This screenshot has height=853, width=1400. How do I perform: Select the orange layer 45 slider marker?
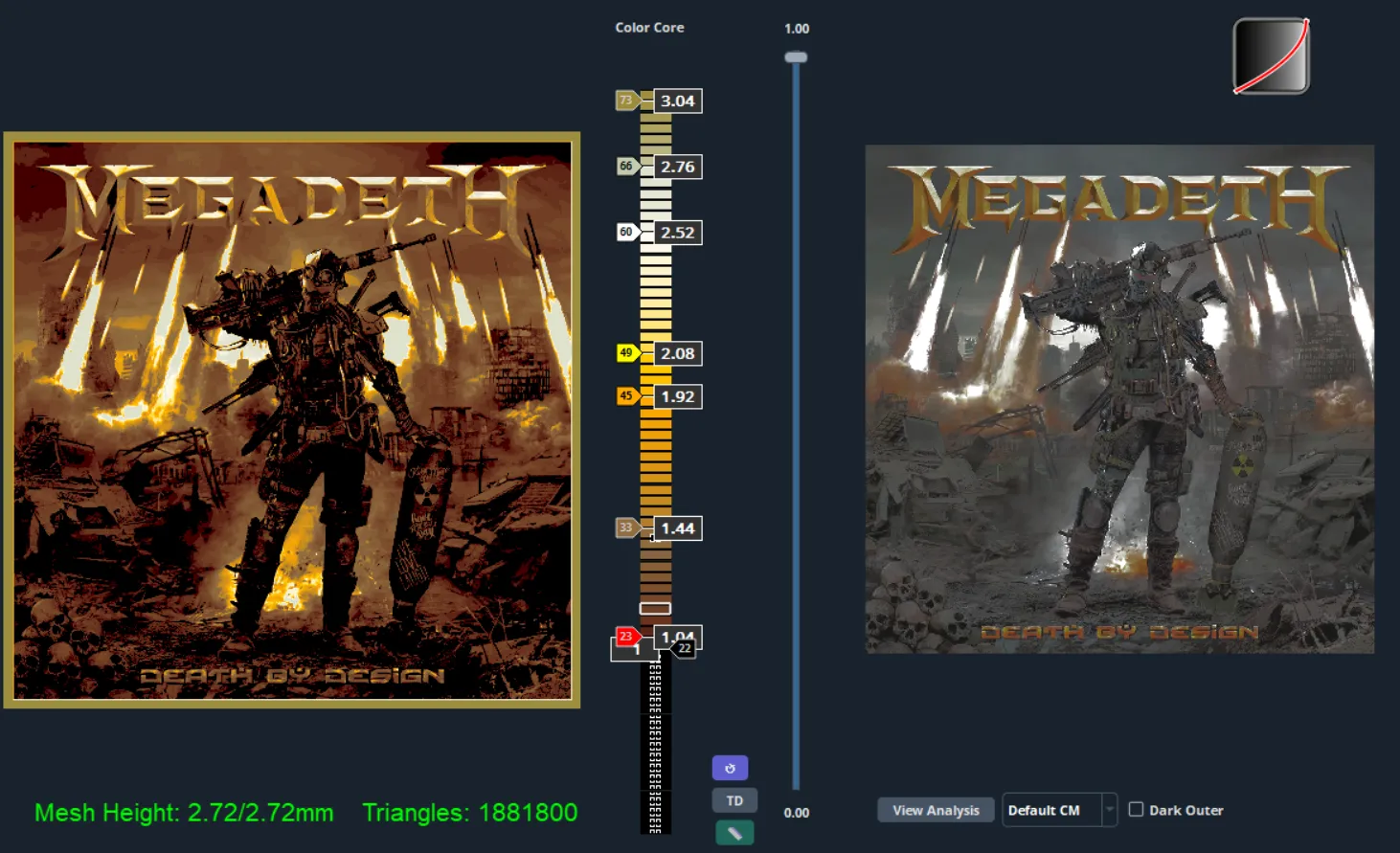(626, 396)
